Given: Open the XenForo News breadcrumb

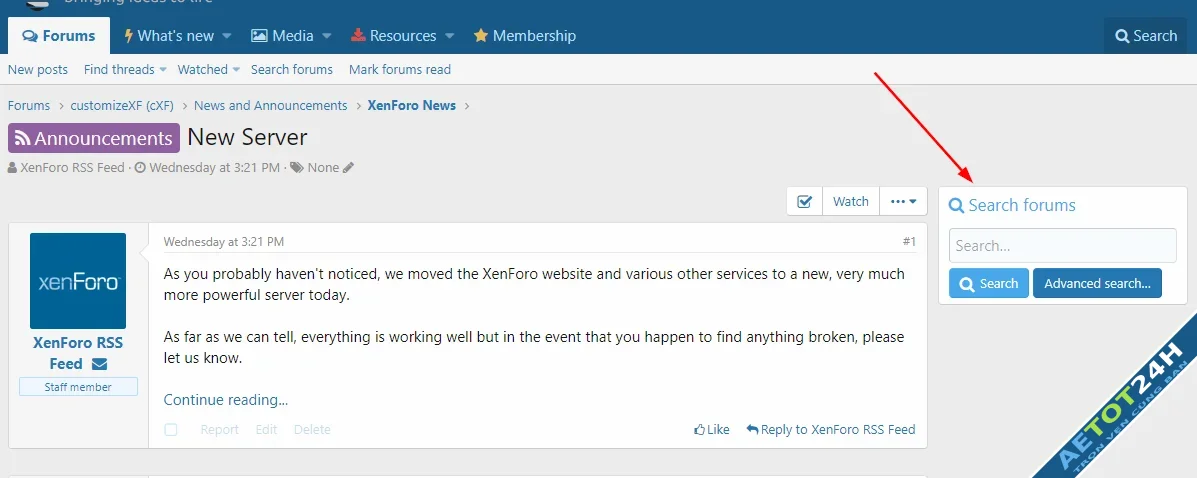Looking at the screenshot, I should 411,106.
